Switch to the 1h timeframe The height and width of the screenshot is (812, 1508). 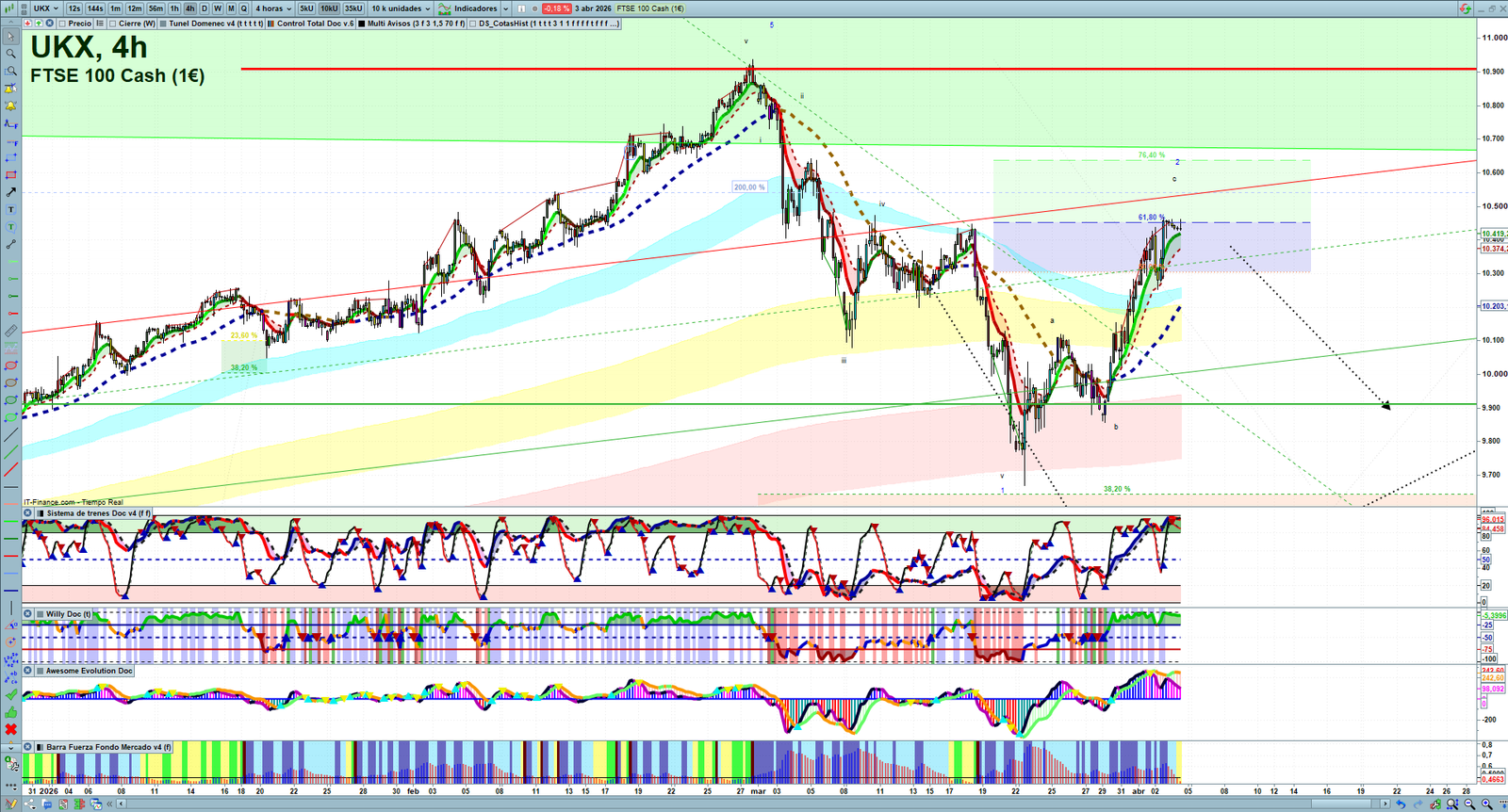click(x=174, y=8)
